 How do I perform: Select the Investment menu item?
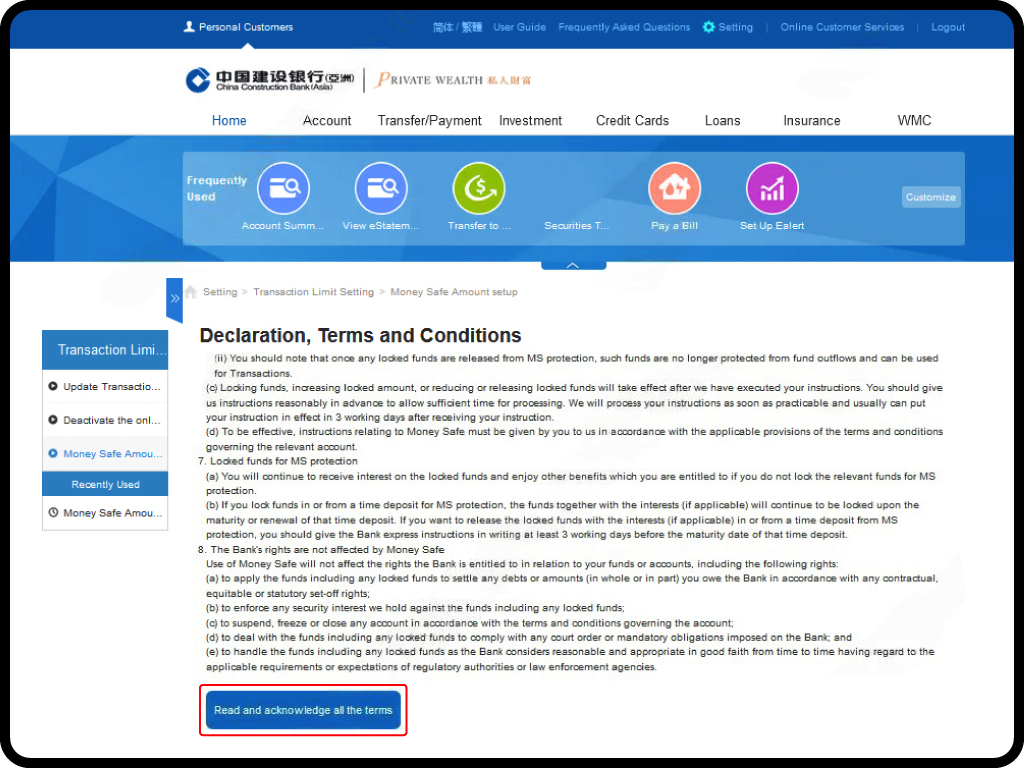[x=530, y=121]
